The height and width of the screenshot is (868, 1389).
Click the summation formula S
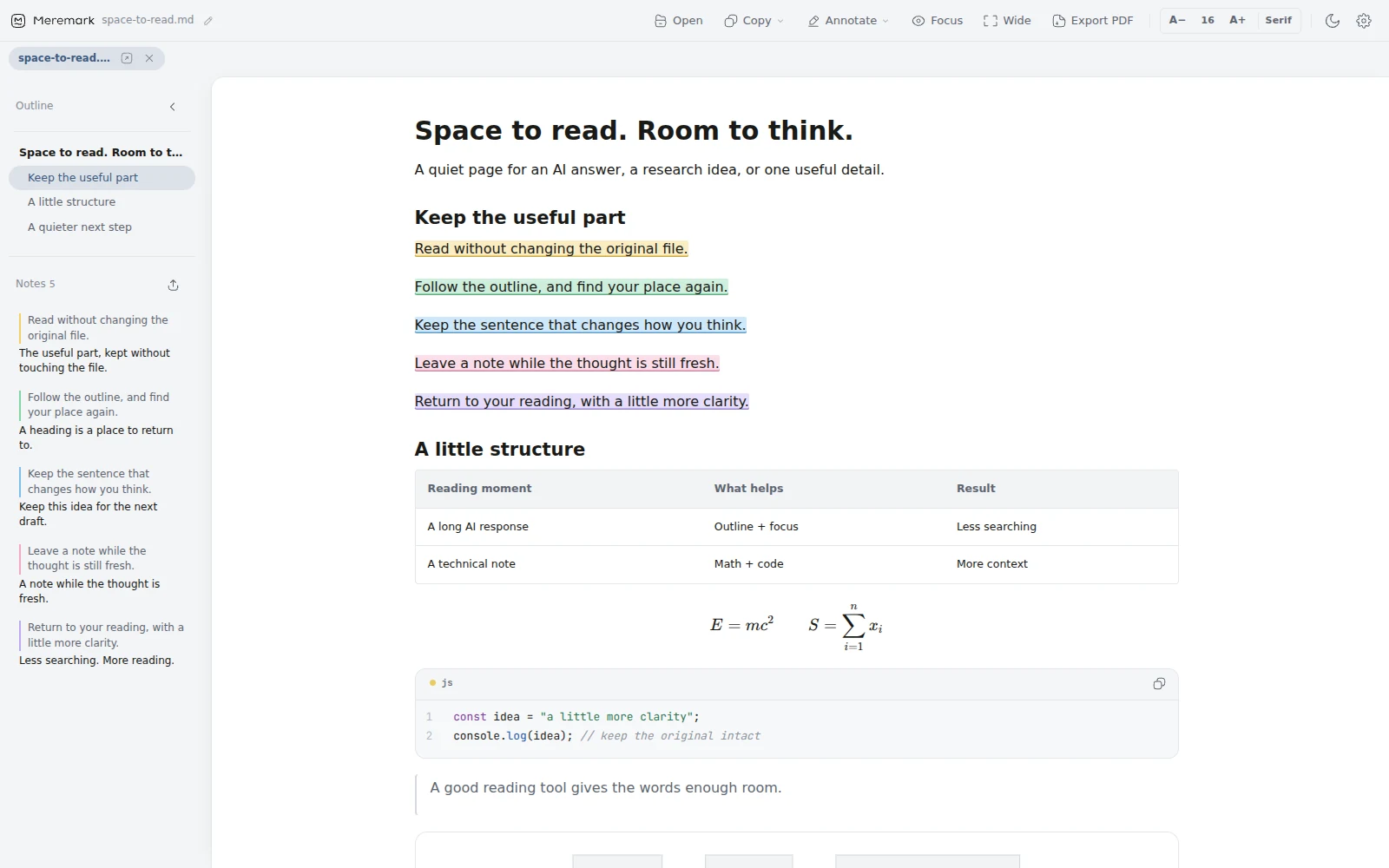click(846, 626)
